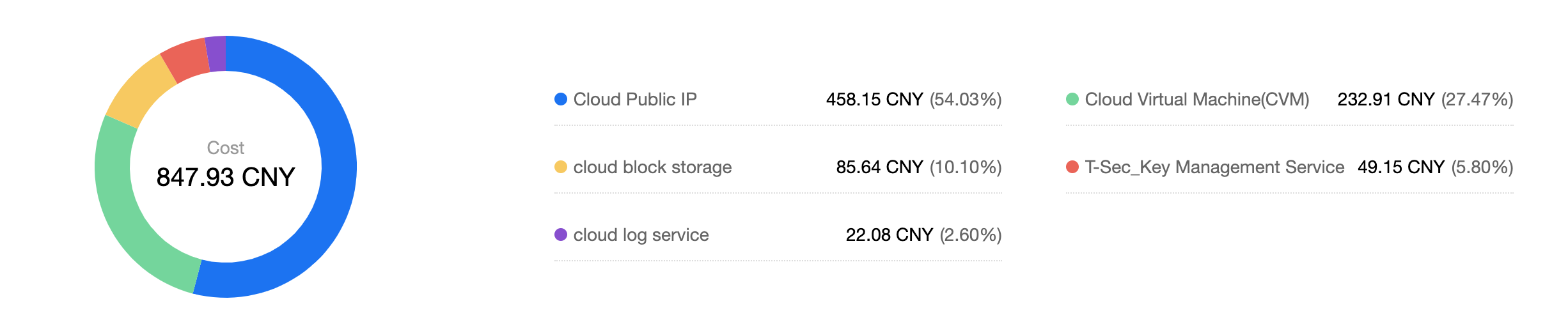Select the Cloud Public IP legend label
This screenshot has width=1568, height=331.
point(634,99)
